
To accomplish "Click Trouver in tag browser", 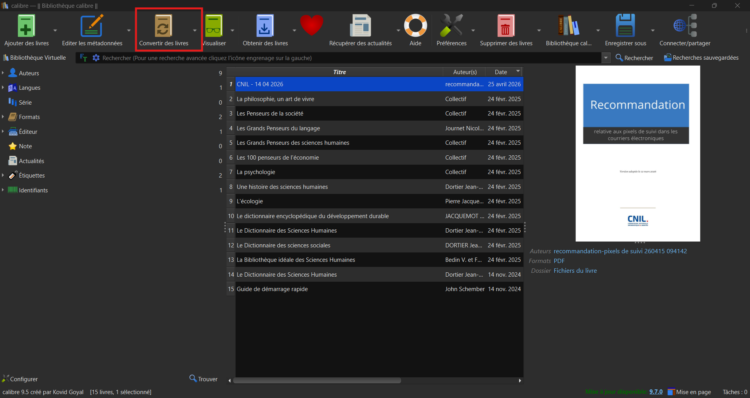I will tap(203, 379).
